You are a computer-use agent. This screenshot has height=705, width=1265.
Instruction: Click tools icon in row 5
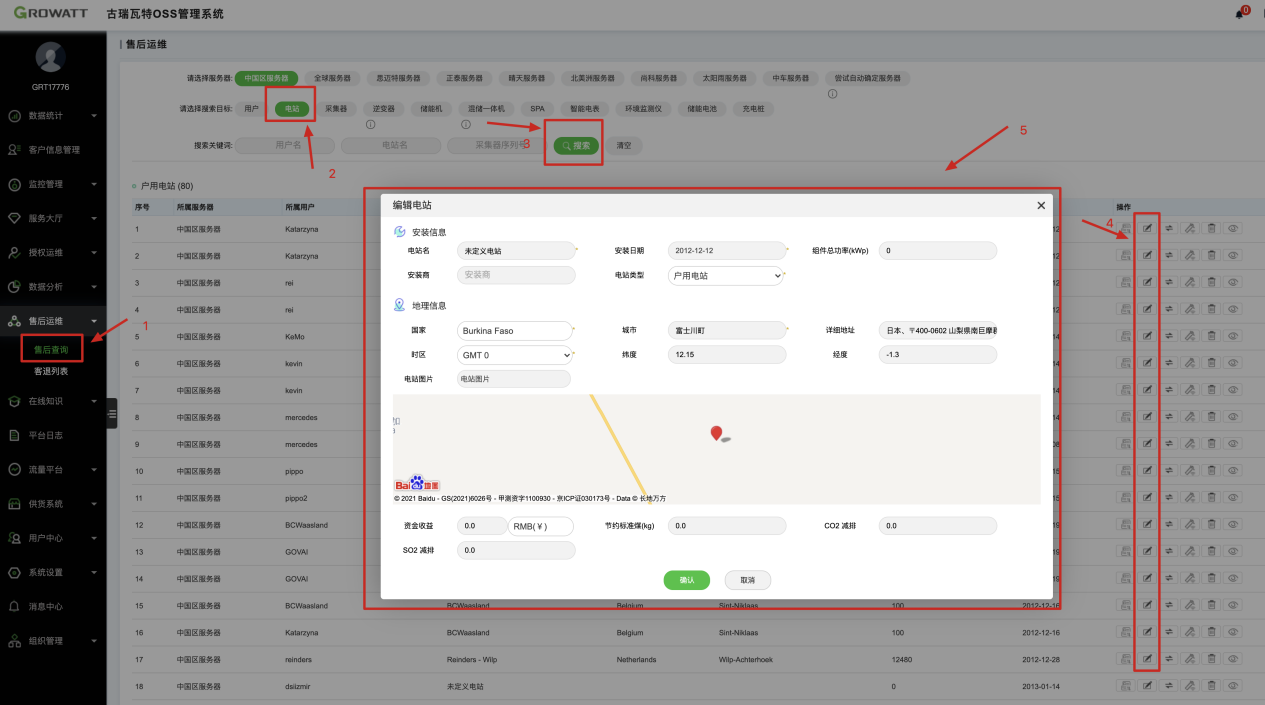1190,337
